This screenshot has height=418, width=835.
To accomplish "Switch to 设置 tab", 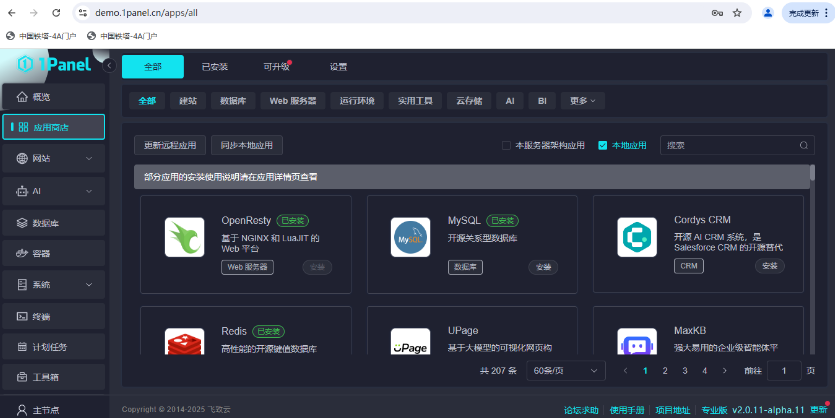I will coord(338,67).
